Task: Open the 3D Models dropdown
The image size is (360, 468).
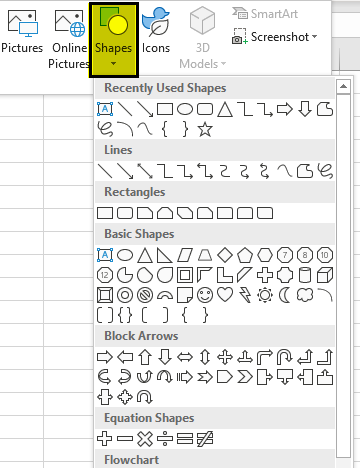Action: tap(202, 39)
